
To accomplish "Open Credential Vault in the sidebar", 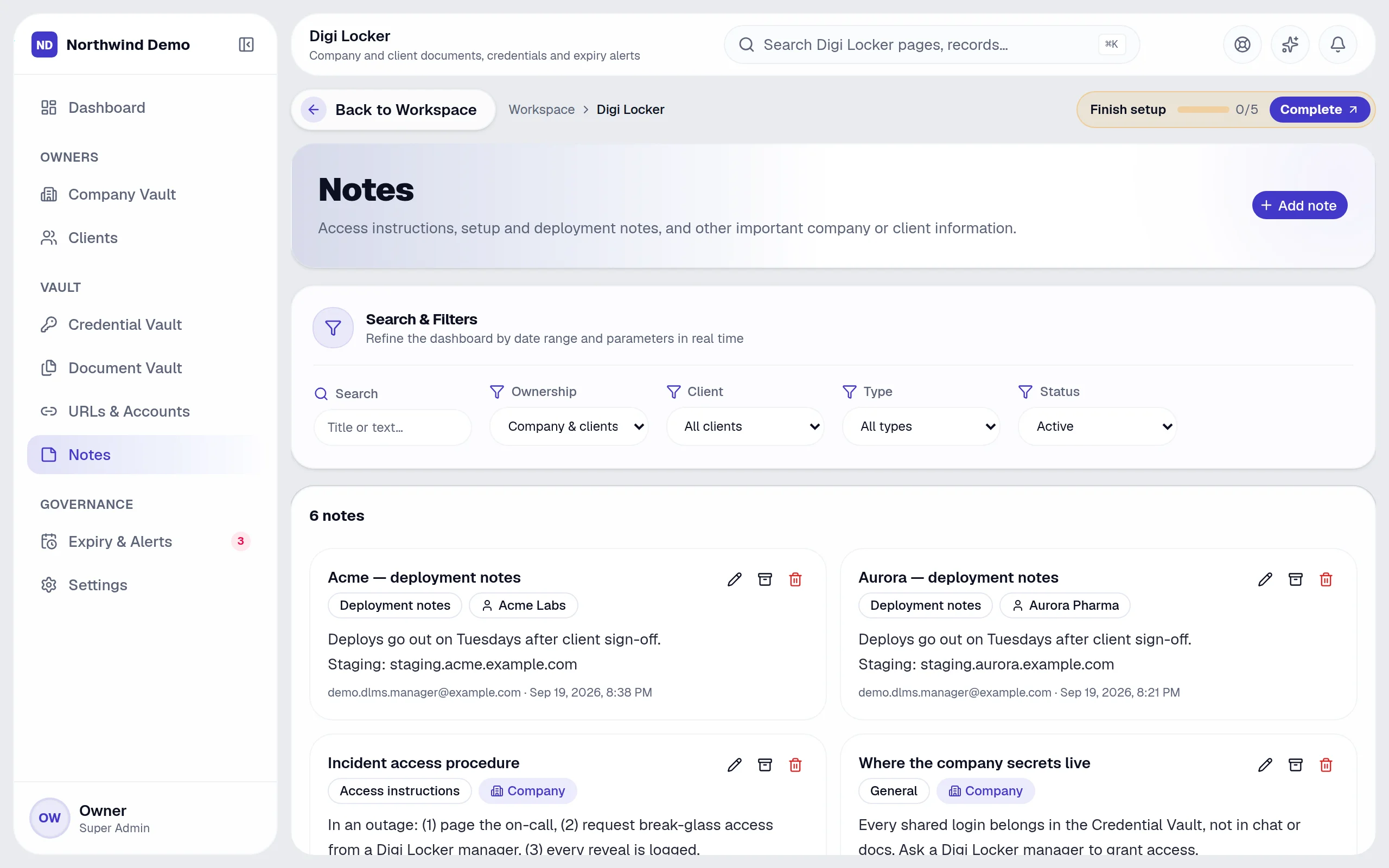I will pos(146,324).
